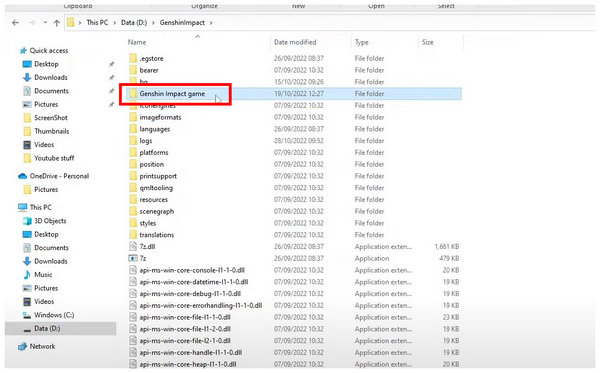Open the recent locations dropdown arrow

45,23
